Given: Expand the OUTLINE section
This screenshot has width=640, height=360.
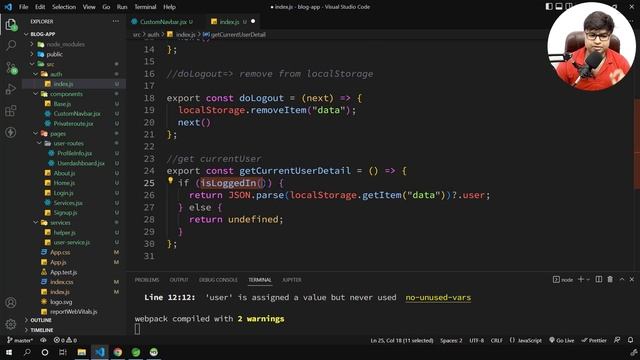Looking at the screenshot, I should tap(41, 320).
